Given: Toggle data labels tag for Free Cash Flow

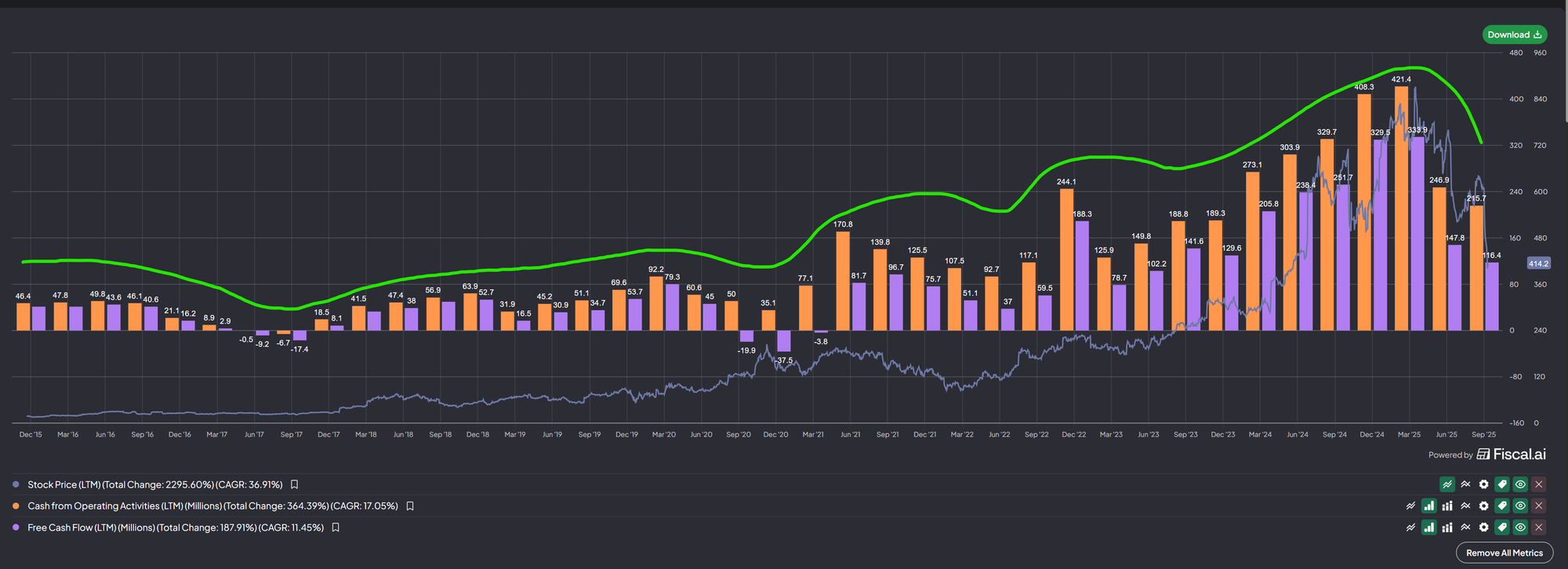Looking at the screenshot, I should tap(1501, 527).
